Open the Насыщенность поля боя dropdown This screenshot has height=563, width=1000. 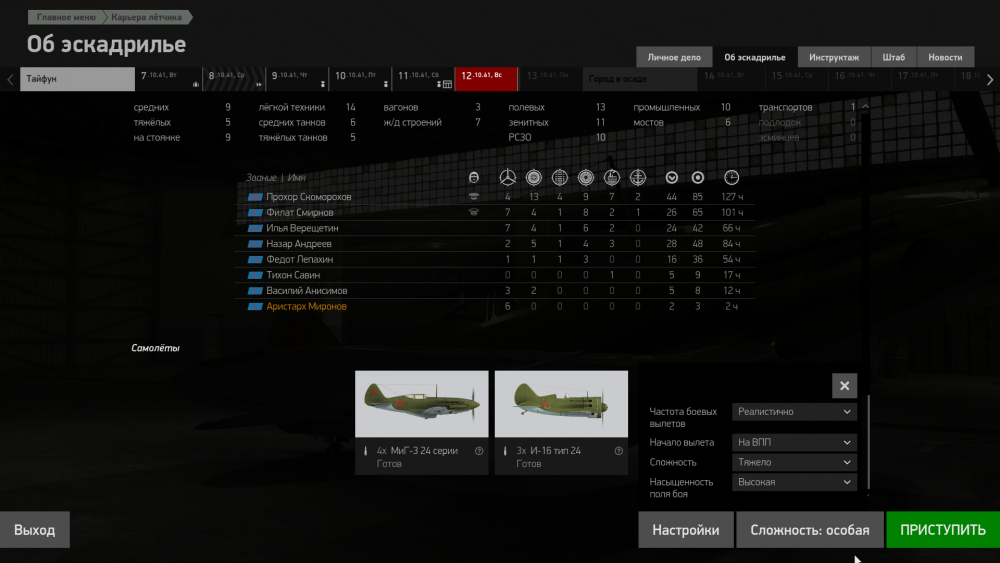(x=794, y=482)
